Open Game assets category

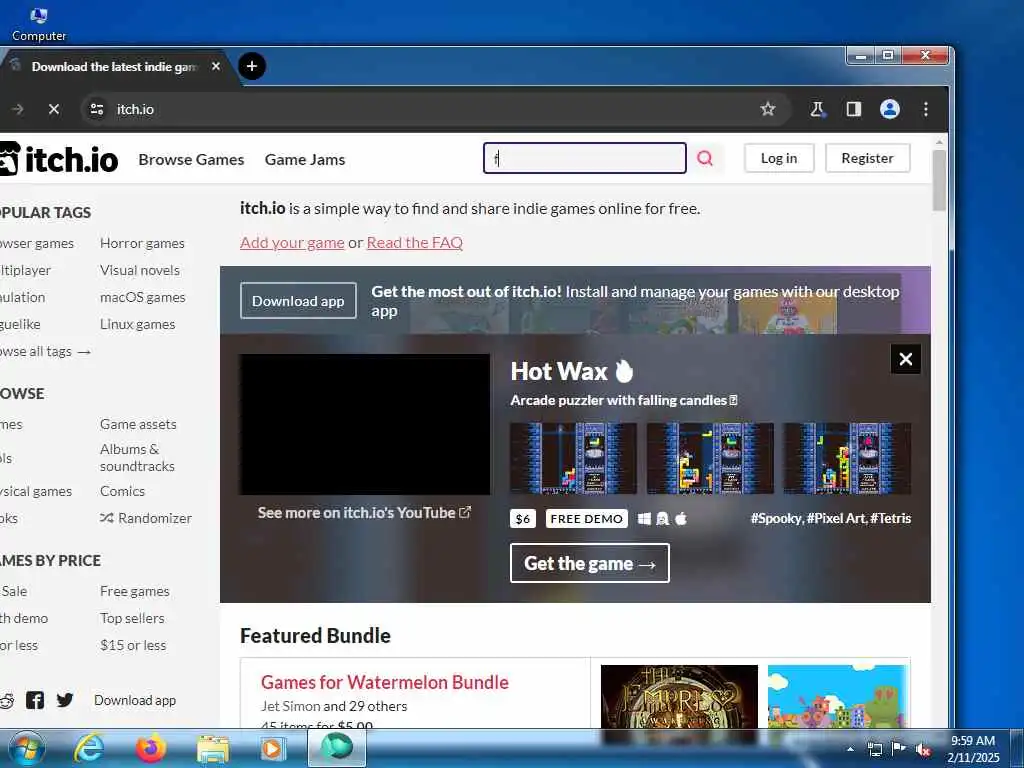(x=138, y=424)
